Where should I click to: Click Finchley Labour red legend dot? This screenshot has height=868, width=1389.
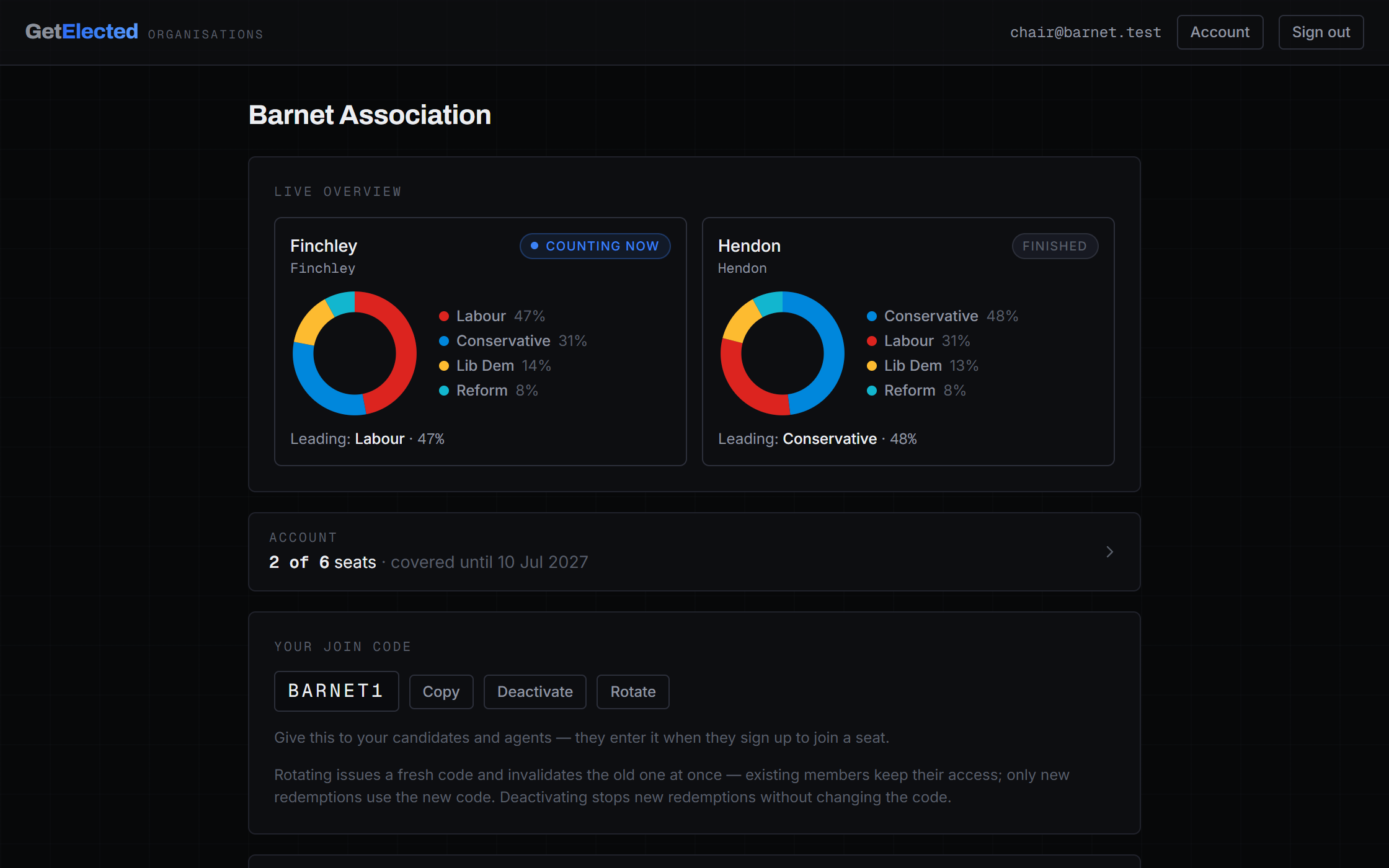[444, 316]
